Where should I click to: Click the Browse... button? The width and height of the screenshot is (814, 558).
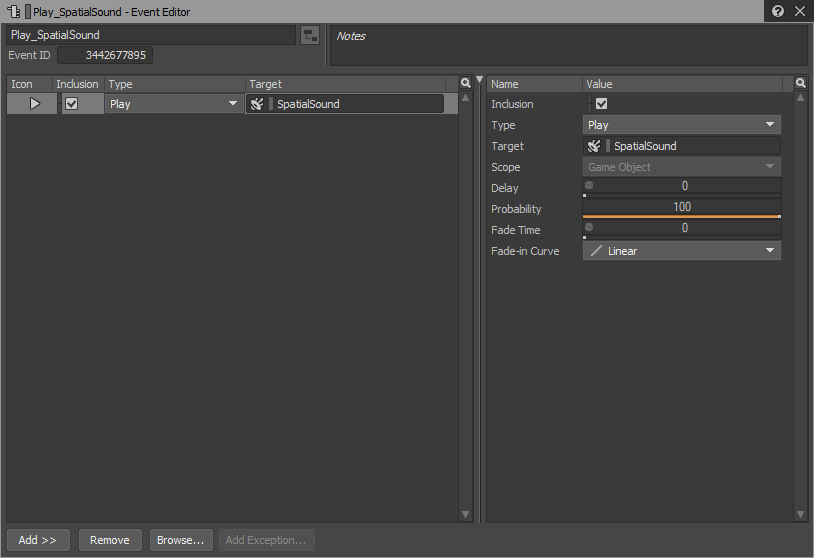pos(181,540)
